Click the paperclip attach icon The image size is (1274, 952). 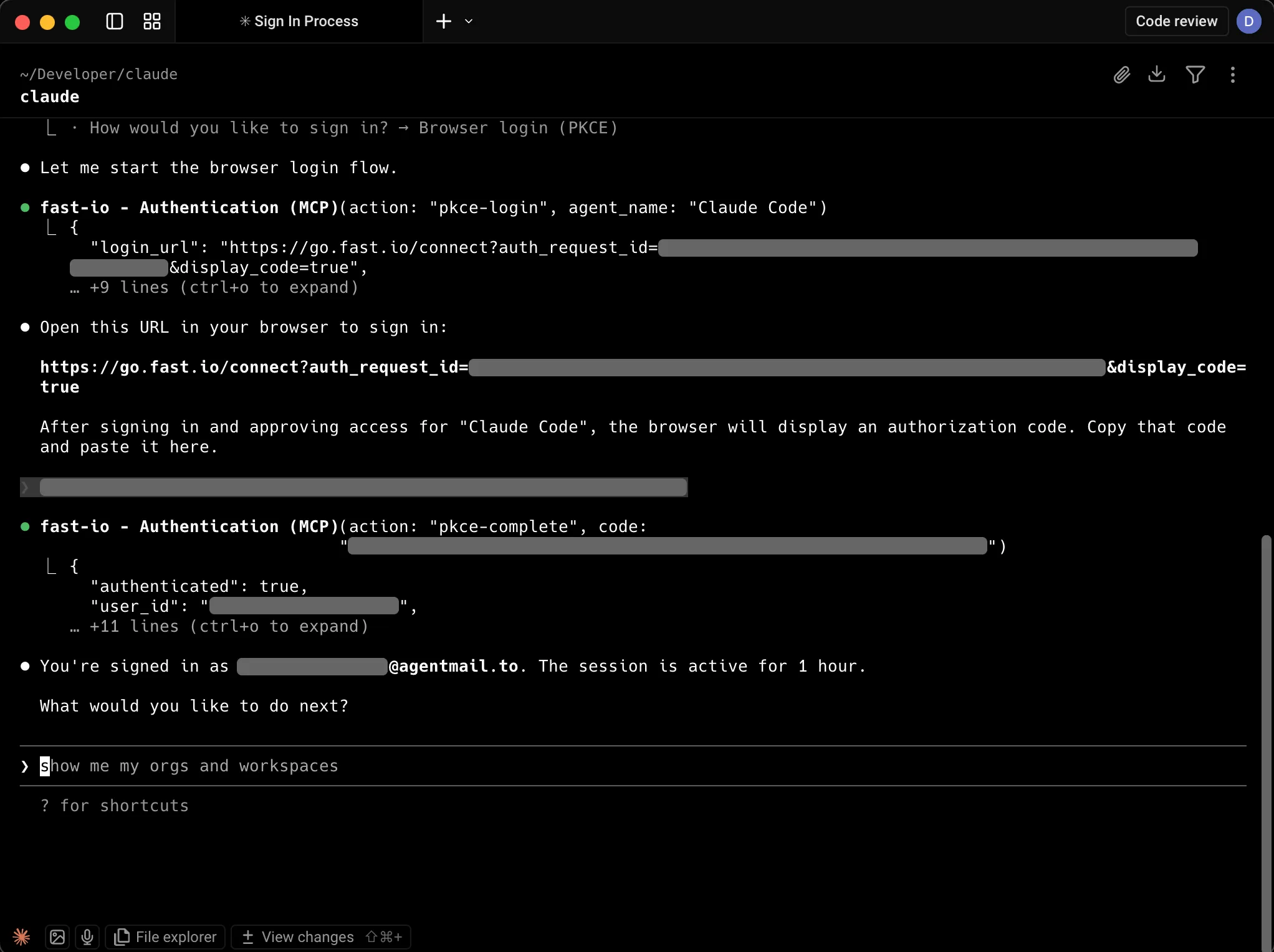pyautogui.click(x=1121, y=75)
